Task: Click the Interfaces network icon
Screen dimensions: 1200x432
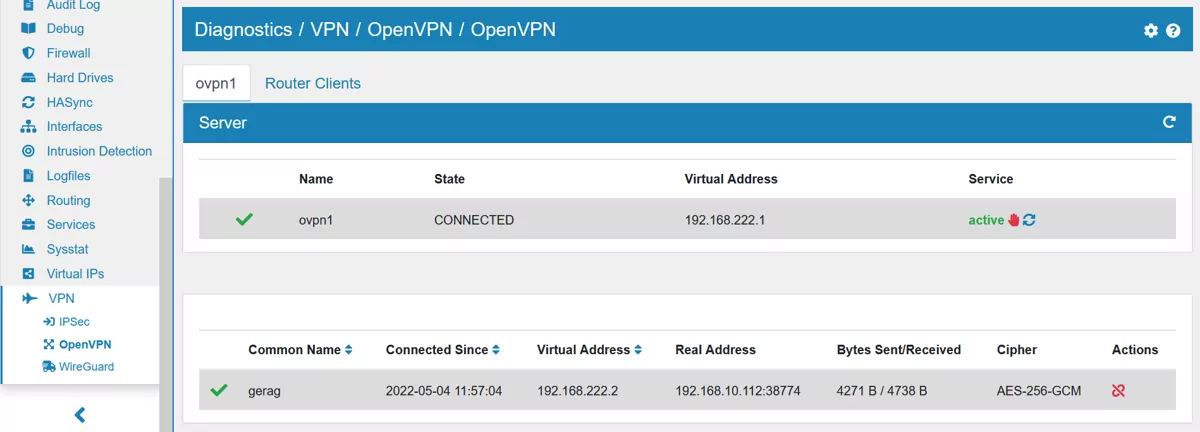Action: (28, 126)
